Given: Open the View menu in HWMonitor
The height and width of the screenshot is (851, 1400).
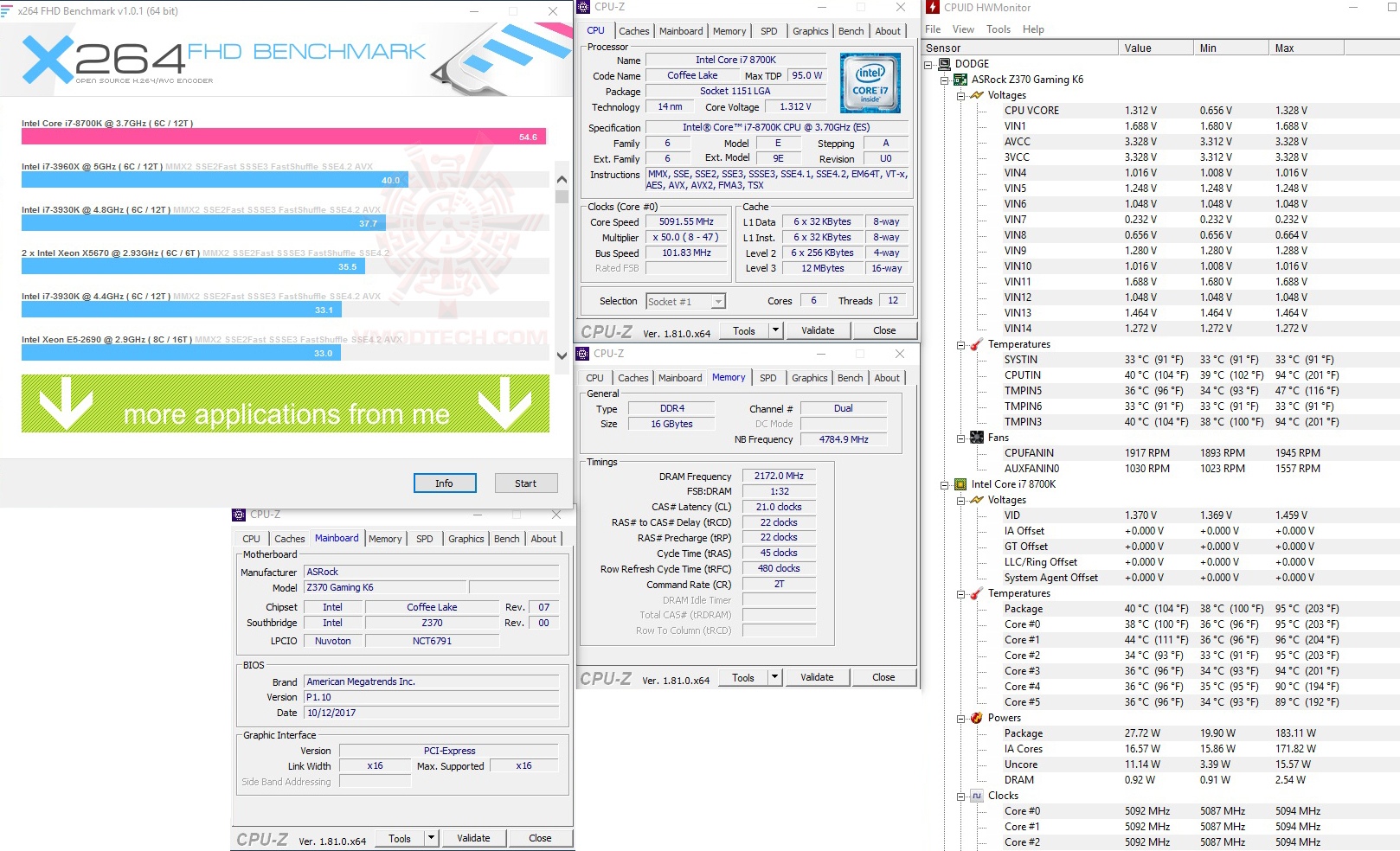Looking at the screenshot, I should tap(963, 29).
